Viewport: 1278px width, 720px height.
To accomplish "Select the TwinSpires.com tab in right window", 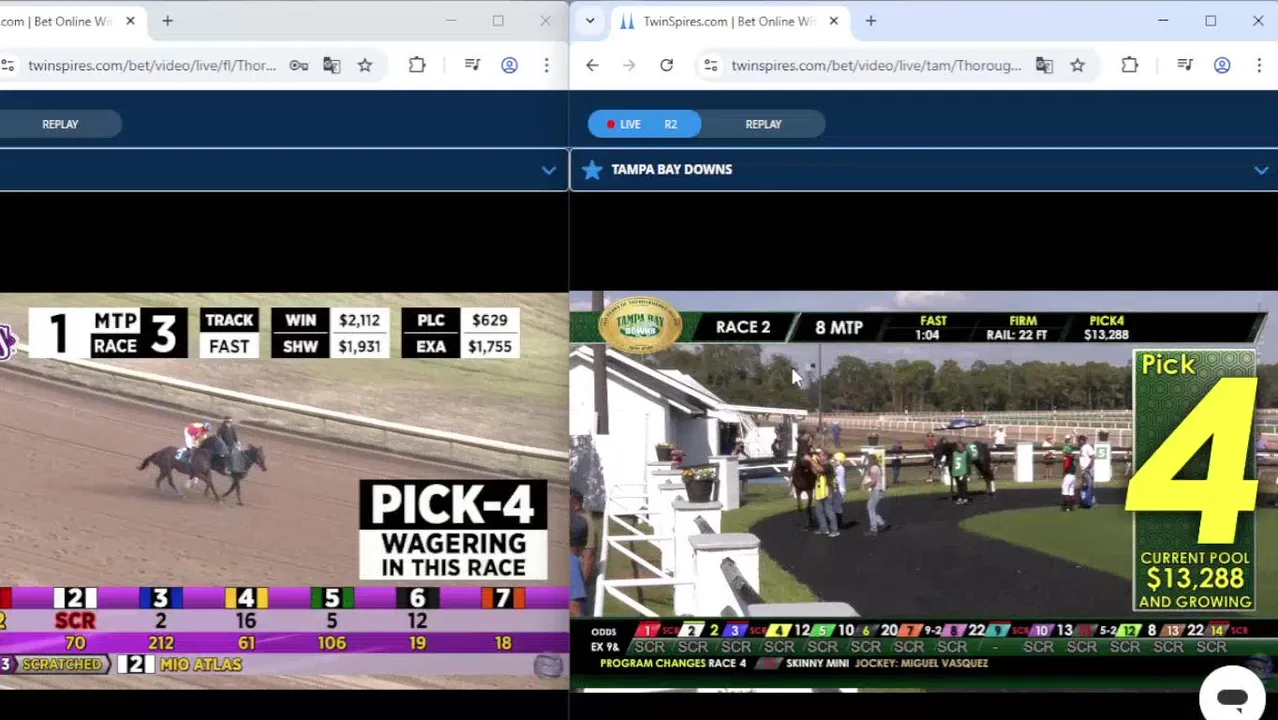I will point(729,21).
